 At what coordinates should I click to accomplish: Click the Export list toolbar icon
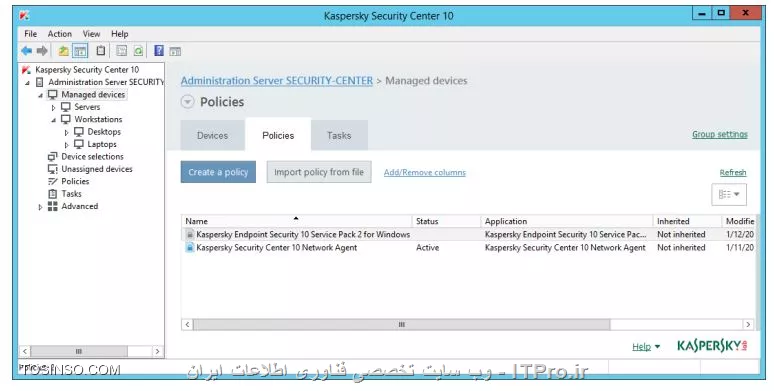tap(121, 50)
